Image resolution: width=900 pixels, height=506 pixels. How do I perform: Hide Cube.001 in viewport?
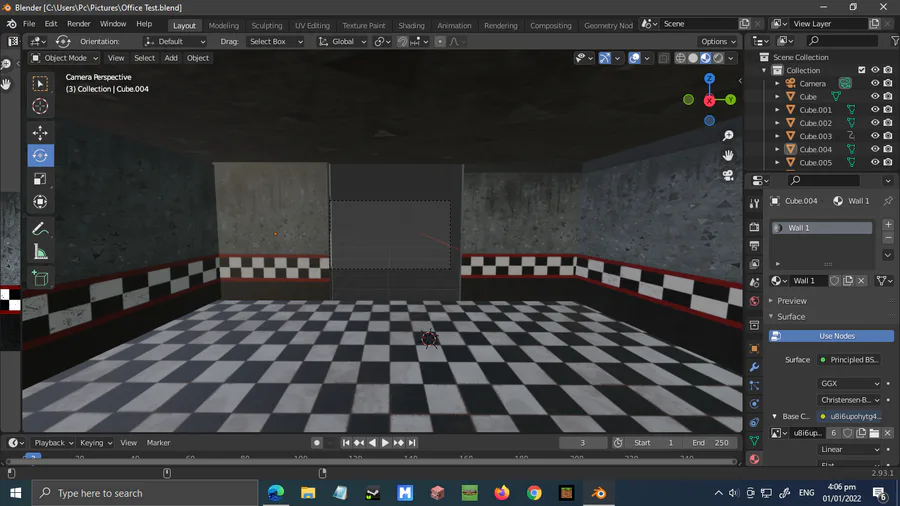(x=875, y=110)
